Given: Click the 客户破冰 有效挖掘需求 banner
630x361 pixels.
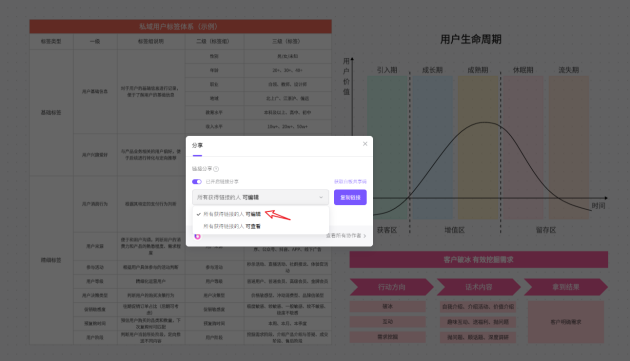Looking at the screenshot, I should point(479,260).
